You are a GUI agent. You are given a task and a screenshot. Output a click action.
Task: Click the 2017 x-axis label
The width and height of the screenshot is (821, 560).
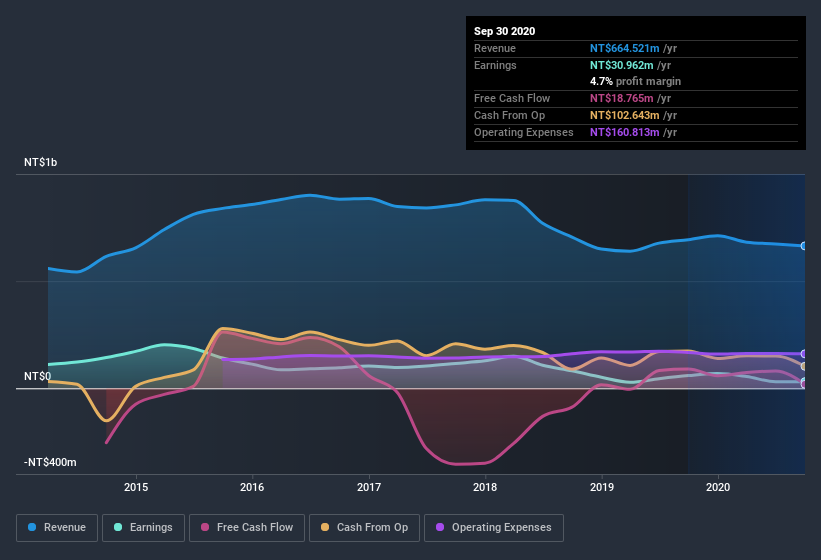click(369, 487)
